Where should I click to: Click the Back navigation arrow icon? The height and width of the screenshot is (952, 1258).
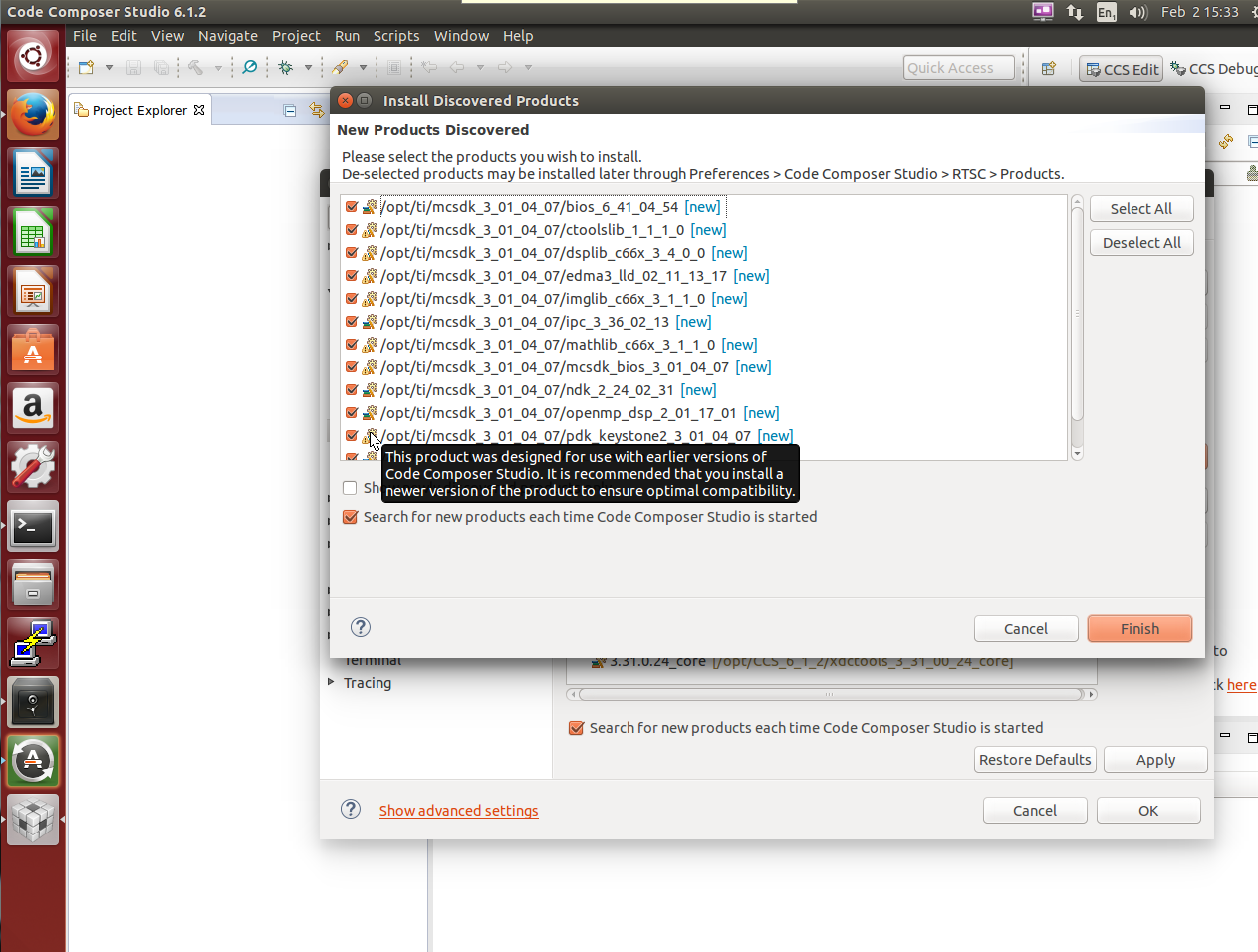pos(457,67)
